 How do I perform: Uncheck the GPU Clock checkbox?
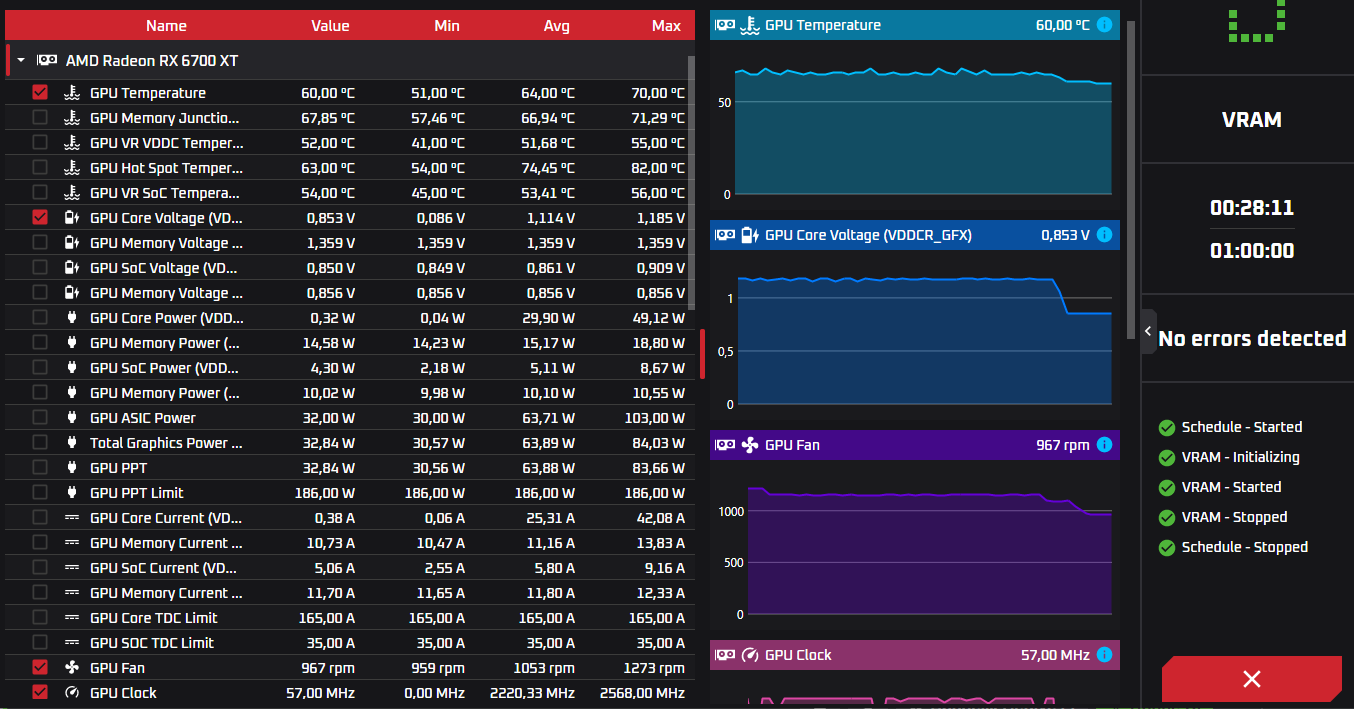(x=40, y=692)
